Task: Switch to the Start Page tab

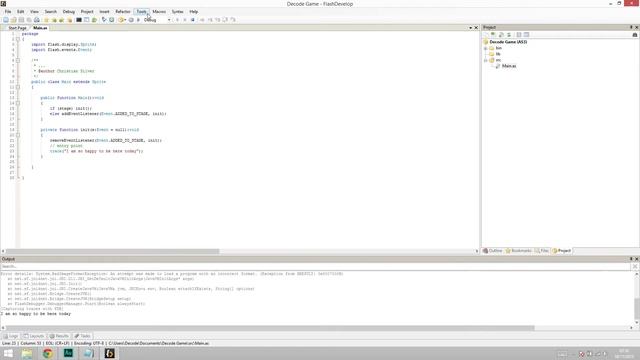Action: pos(17,28)
